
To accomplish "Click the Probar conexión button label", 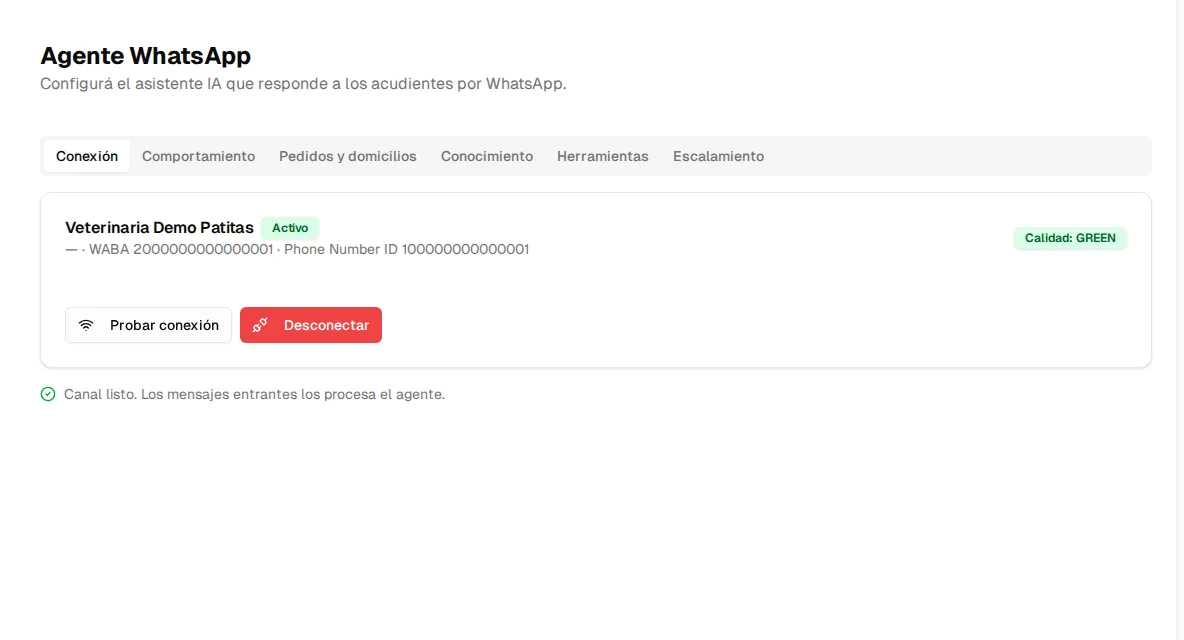I will coord(165,325).
